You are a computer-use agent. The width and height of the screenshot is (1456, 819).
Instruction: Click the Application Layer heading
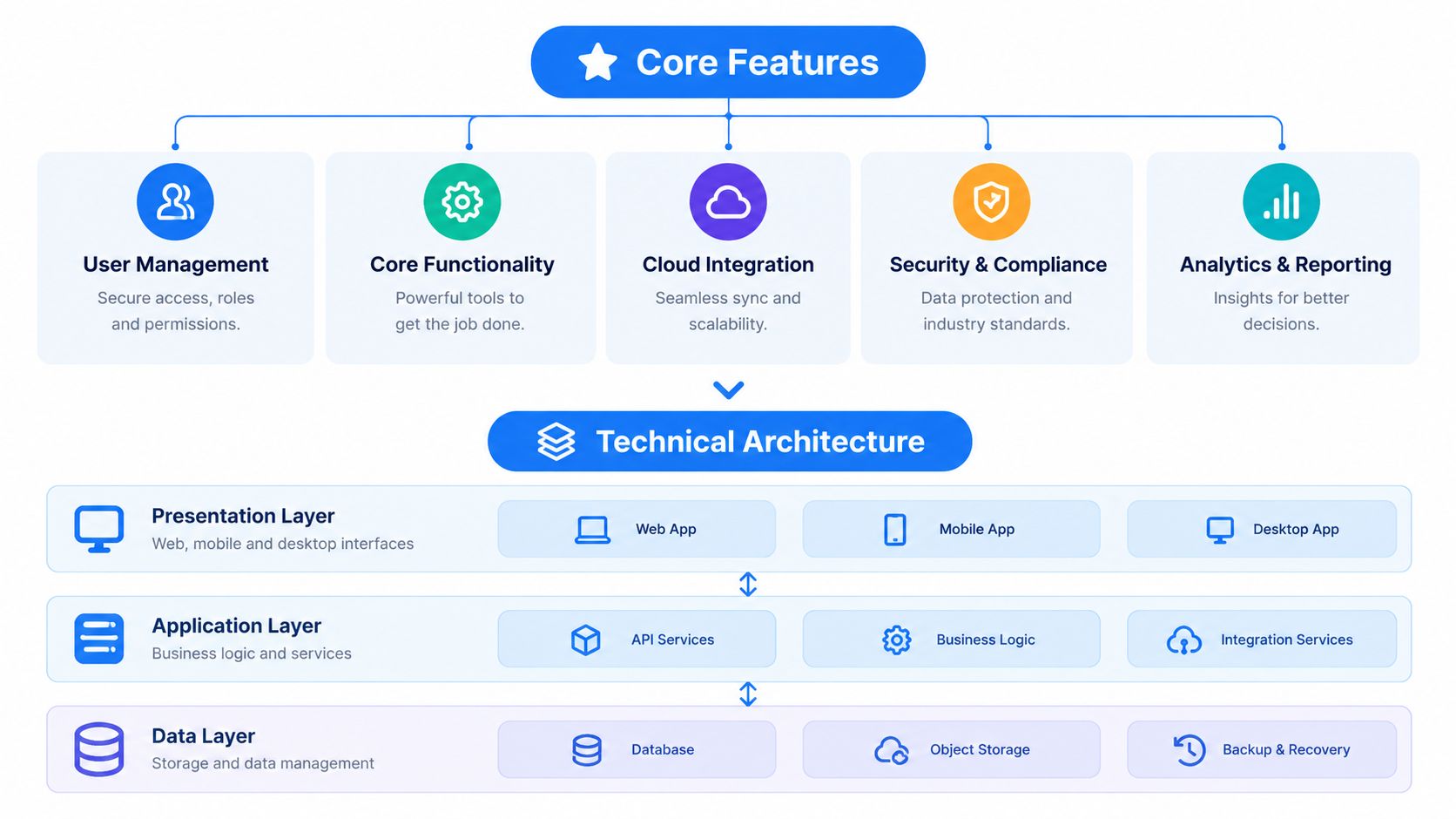[x=236, y=626]
